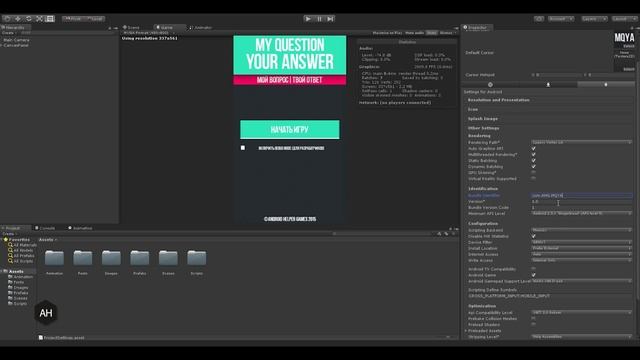Click the Pause button
This screenshot has height=360, width=640.
pyautogui.click(x=320, y=19)
